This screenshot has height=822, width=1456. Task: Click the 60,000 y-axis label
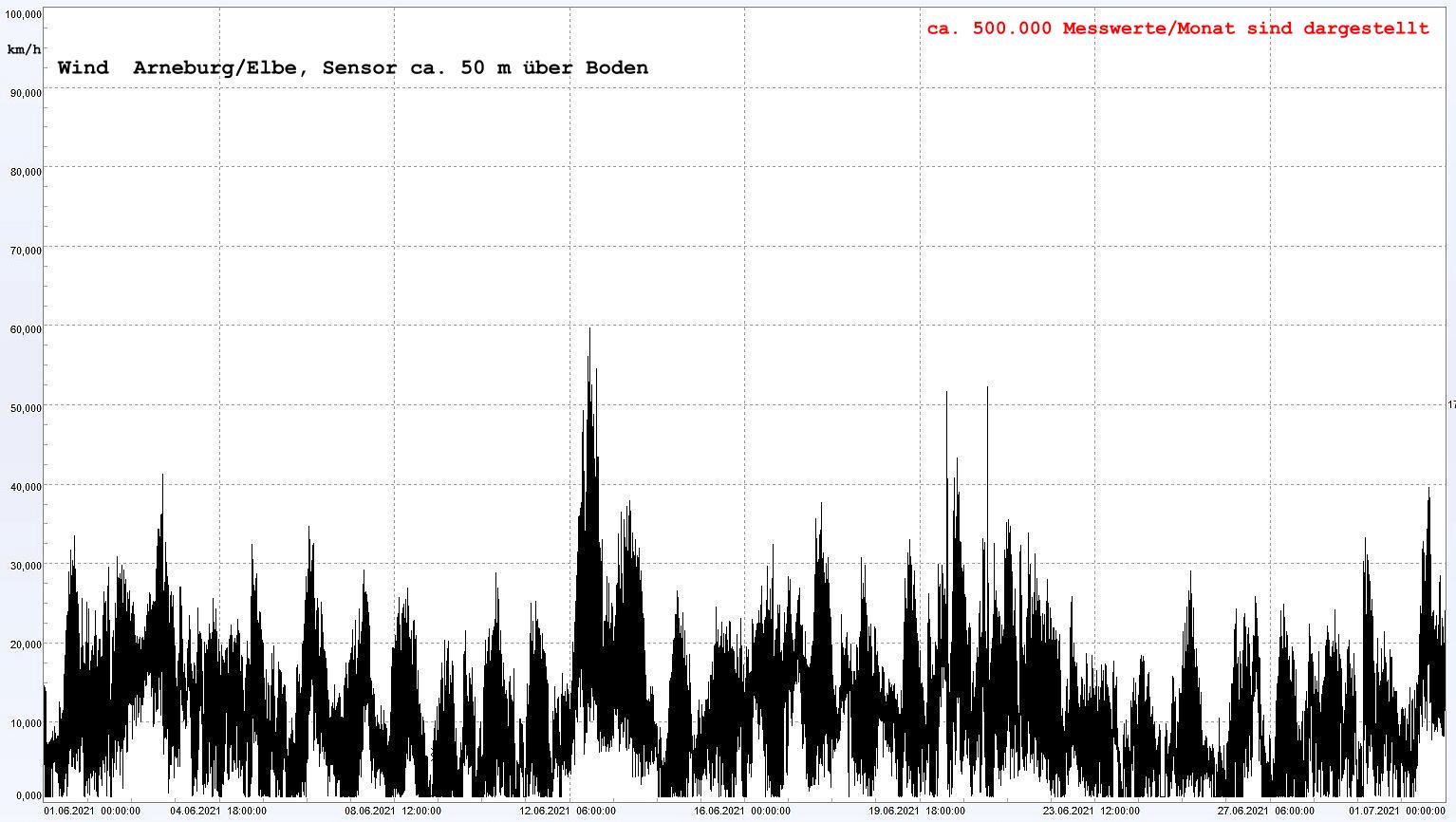[24, 329]
